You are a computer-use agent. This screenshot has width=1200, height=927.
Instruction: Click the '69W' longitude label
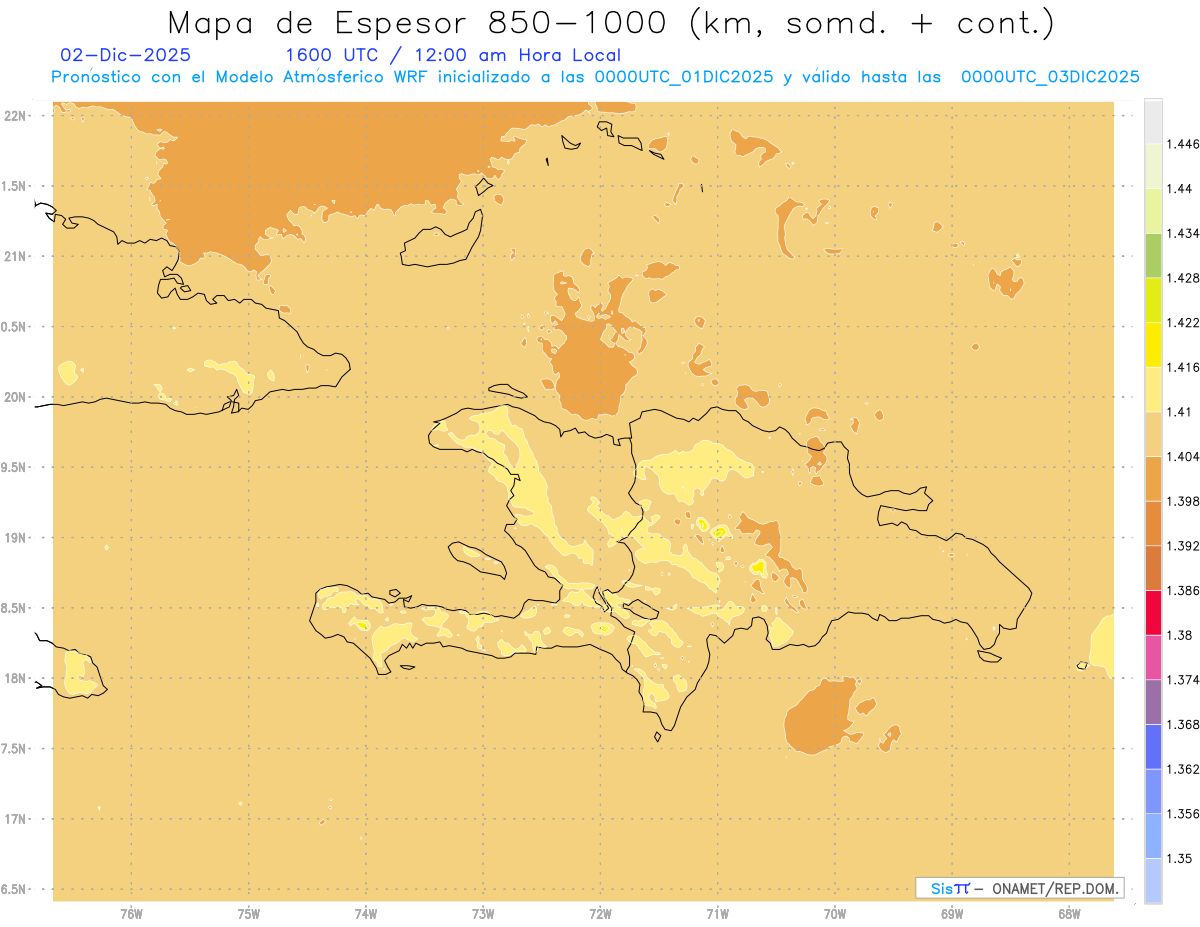coord(952,914)
